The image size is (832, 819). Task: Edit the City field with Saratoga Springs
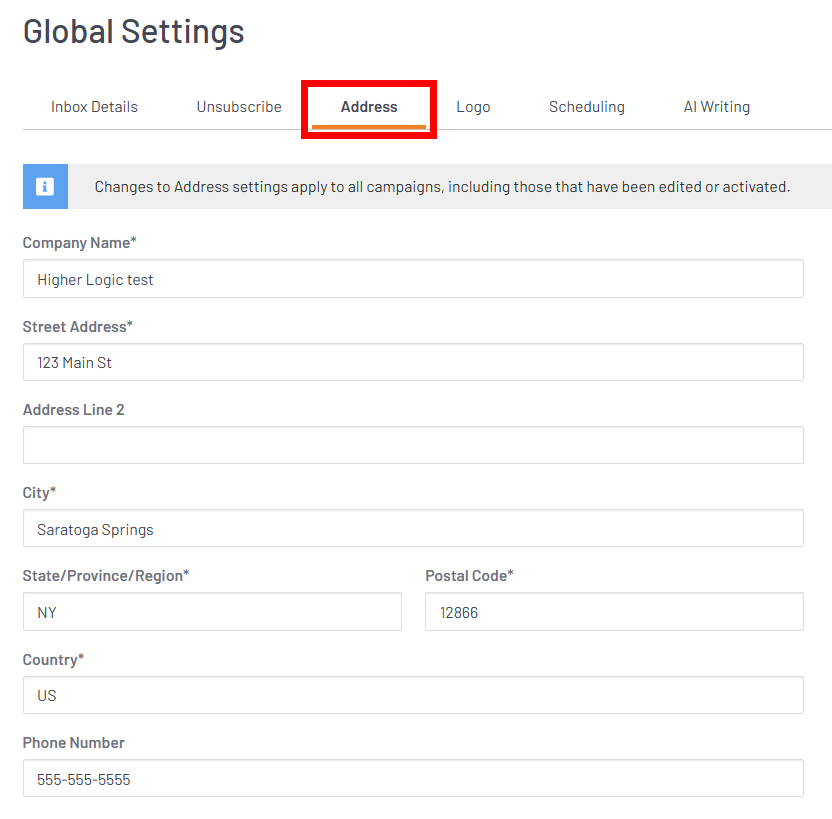[413, 528]
